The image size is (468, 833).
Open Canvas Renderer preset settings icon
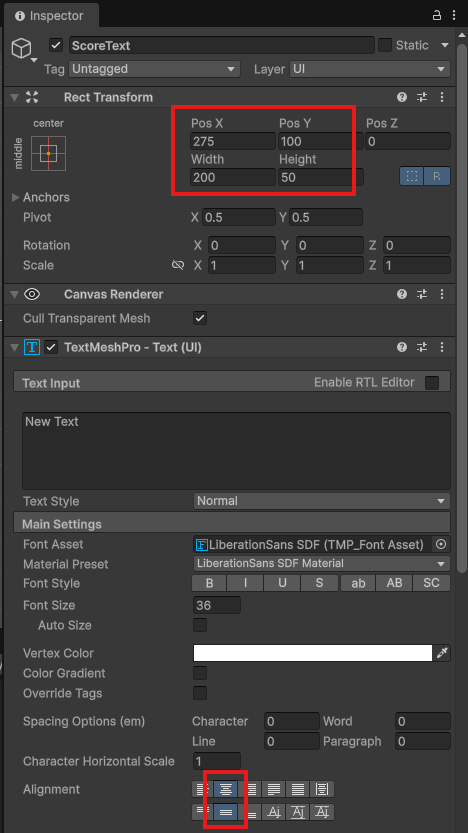pos(422,294)
